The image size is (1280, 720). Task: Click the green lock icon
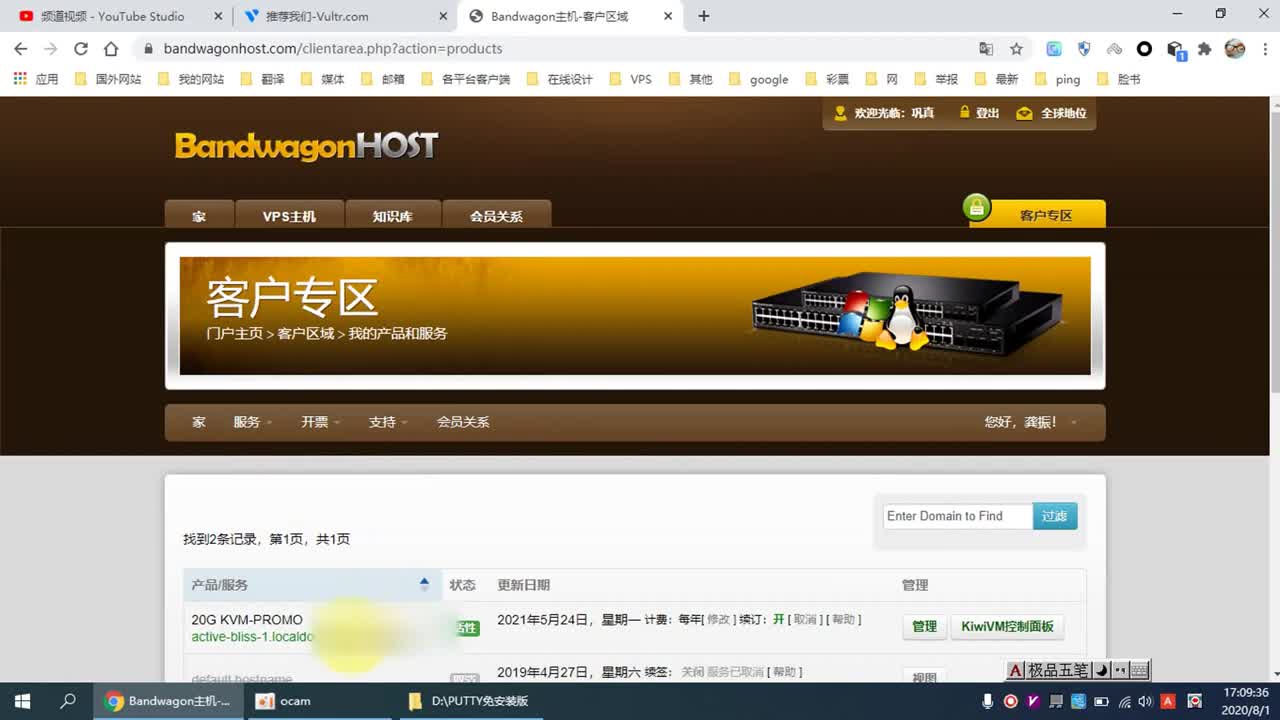pyautogui.click(x=976, y=207)
